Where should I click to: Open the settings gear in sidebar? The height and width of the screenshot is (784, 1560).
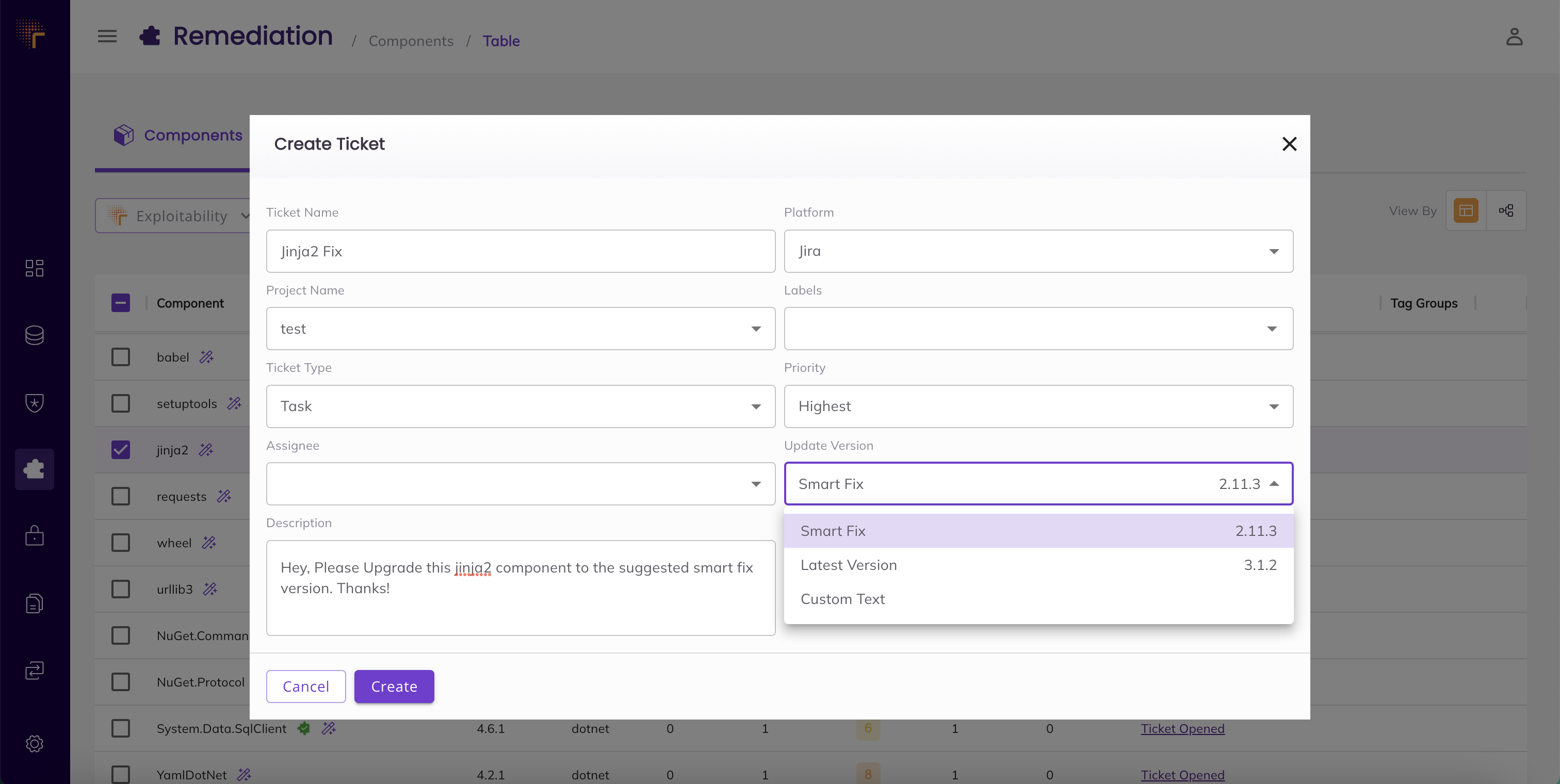click(35, 743)
